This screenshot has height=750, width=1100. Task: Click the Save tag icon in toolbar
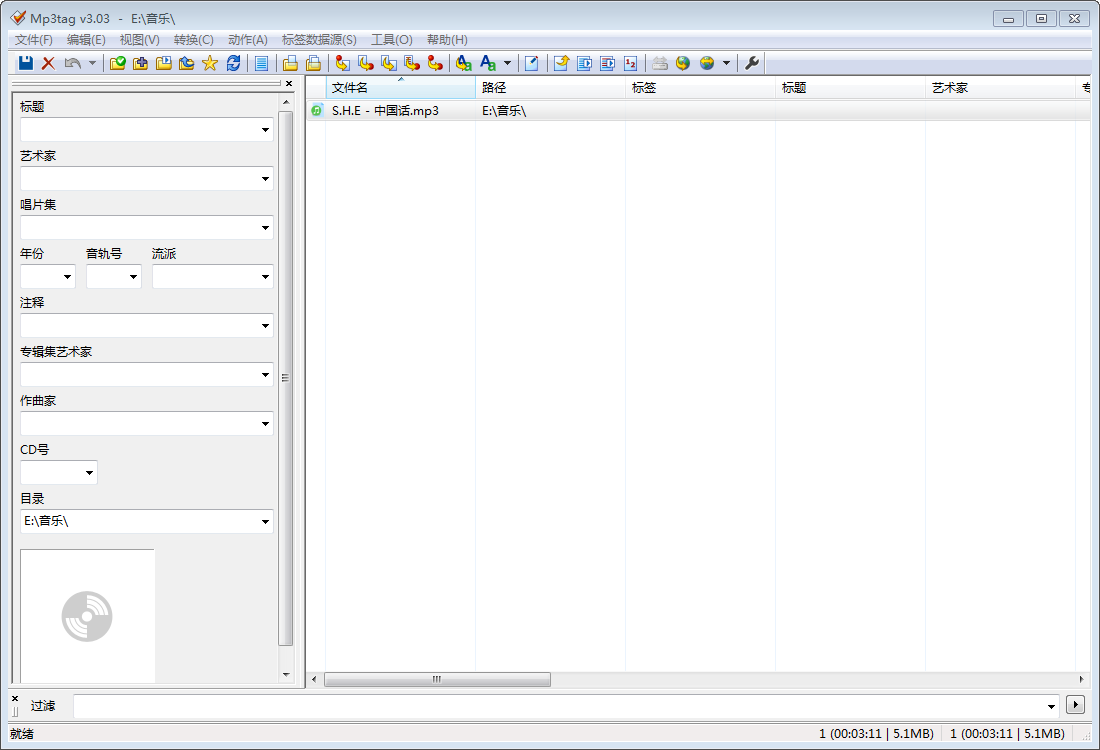[26, 63]
